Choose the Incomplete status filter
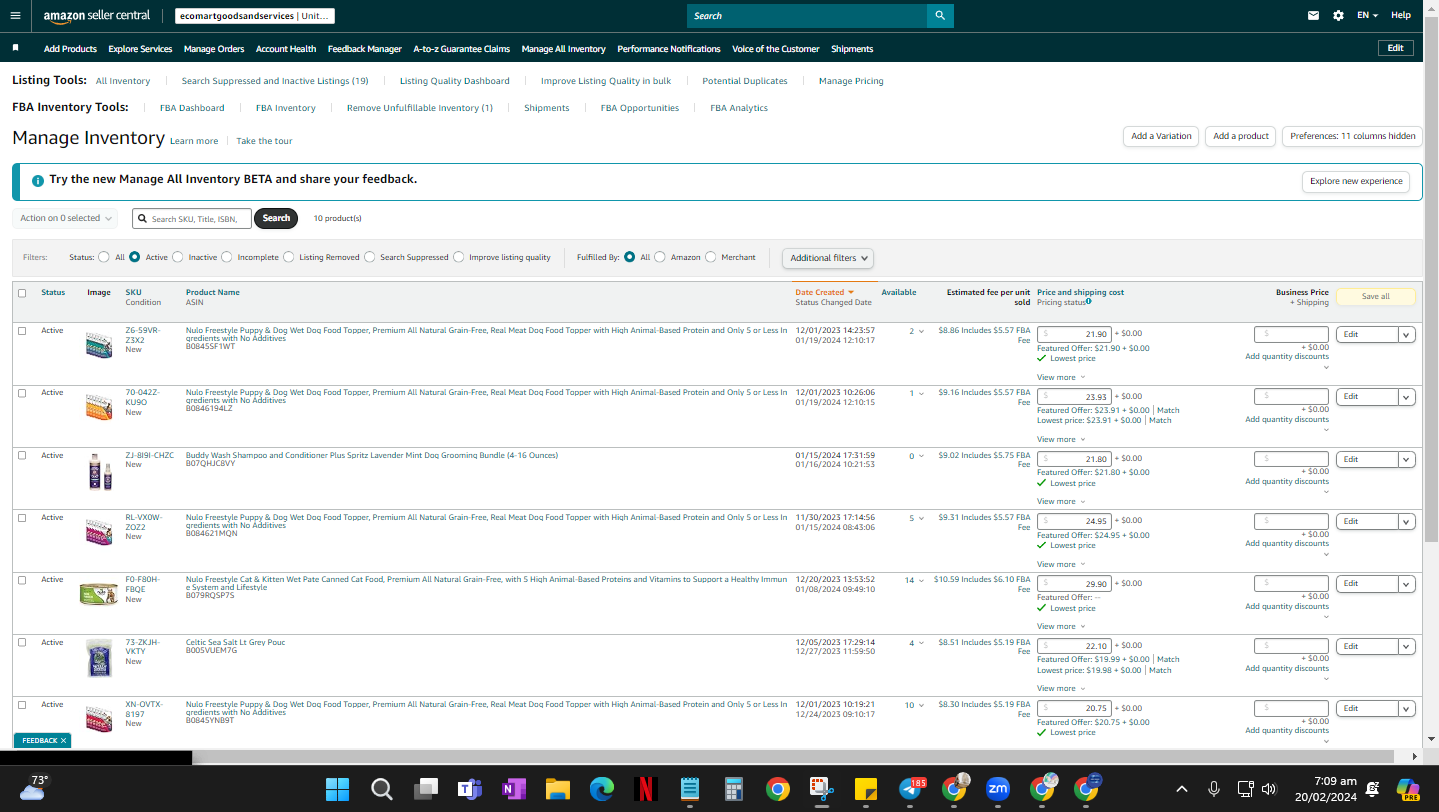1439x812 pixels. (227, 257)
